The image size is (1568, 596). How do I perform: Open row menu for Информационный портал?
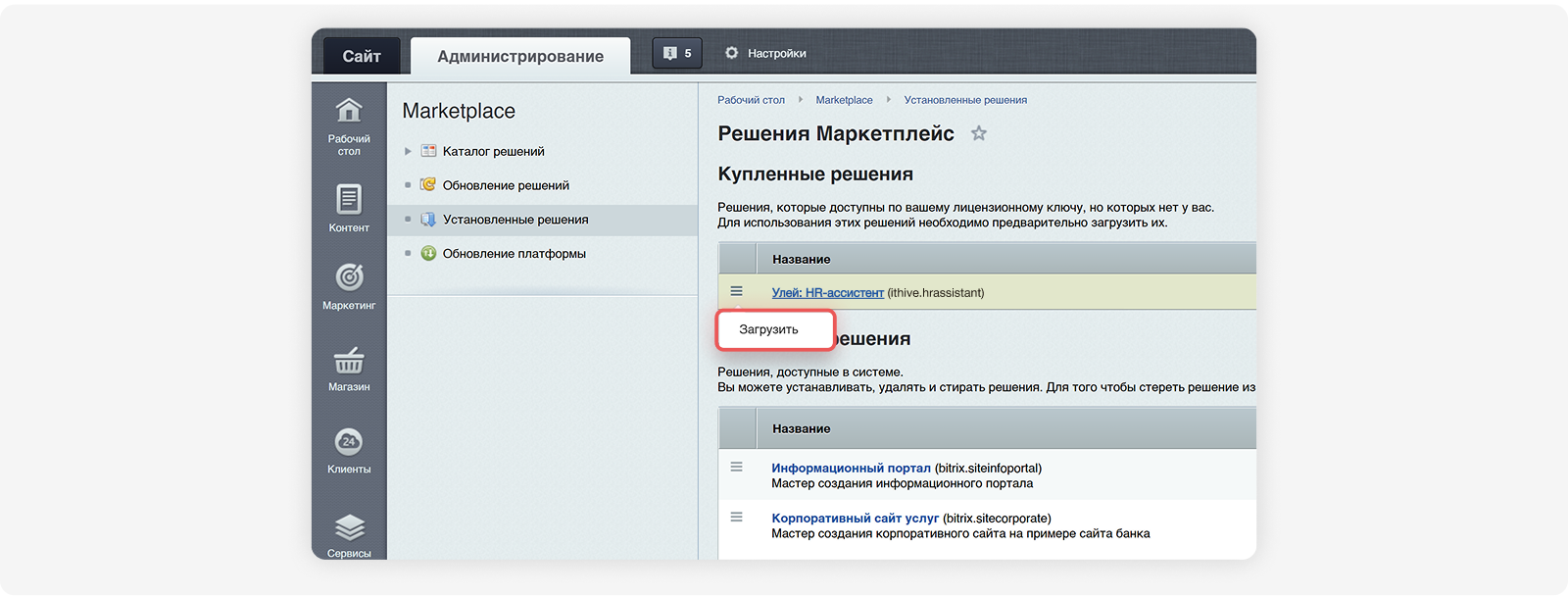736,467
